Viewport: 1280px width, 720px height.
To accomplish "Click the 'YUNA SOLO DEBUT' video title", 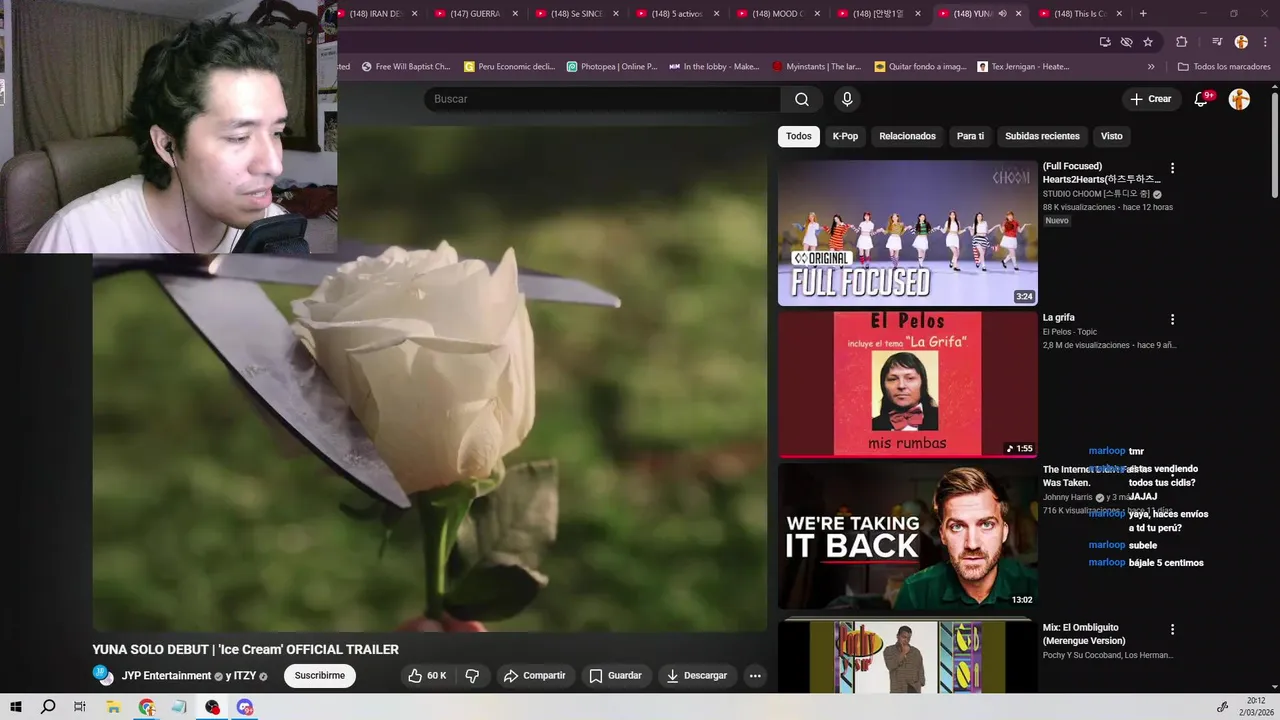I will (x=246, y=650).
